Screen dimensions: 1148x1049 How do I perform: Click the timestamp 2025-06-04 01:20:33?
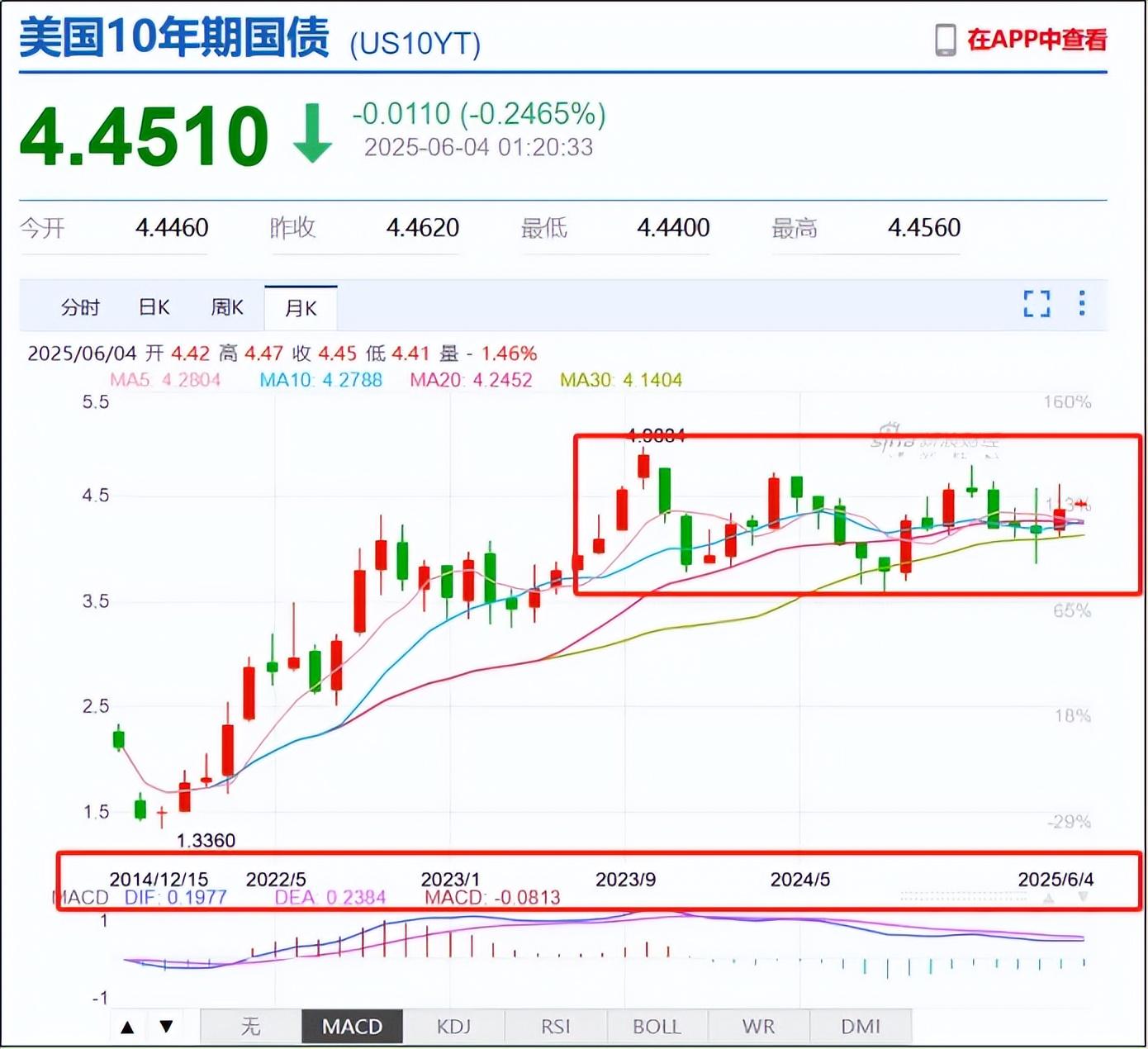click(x=479, y=147)
